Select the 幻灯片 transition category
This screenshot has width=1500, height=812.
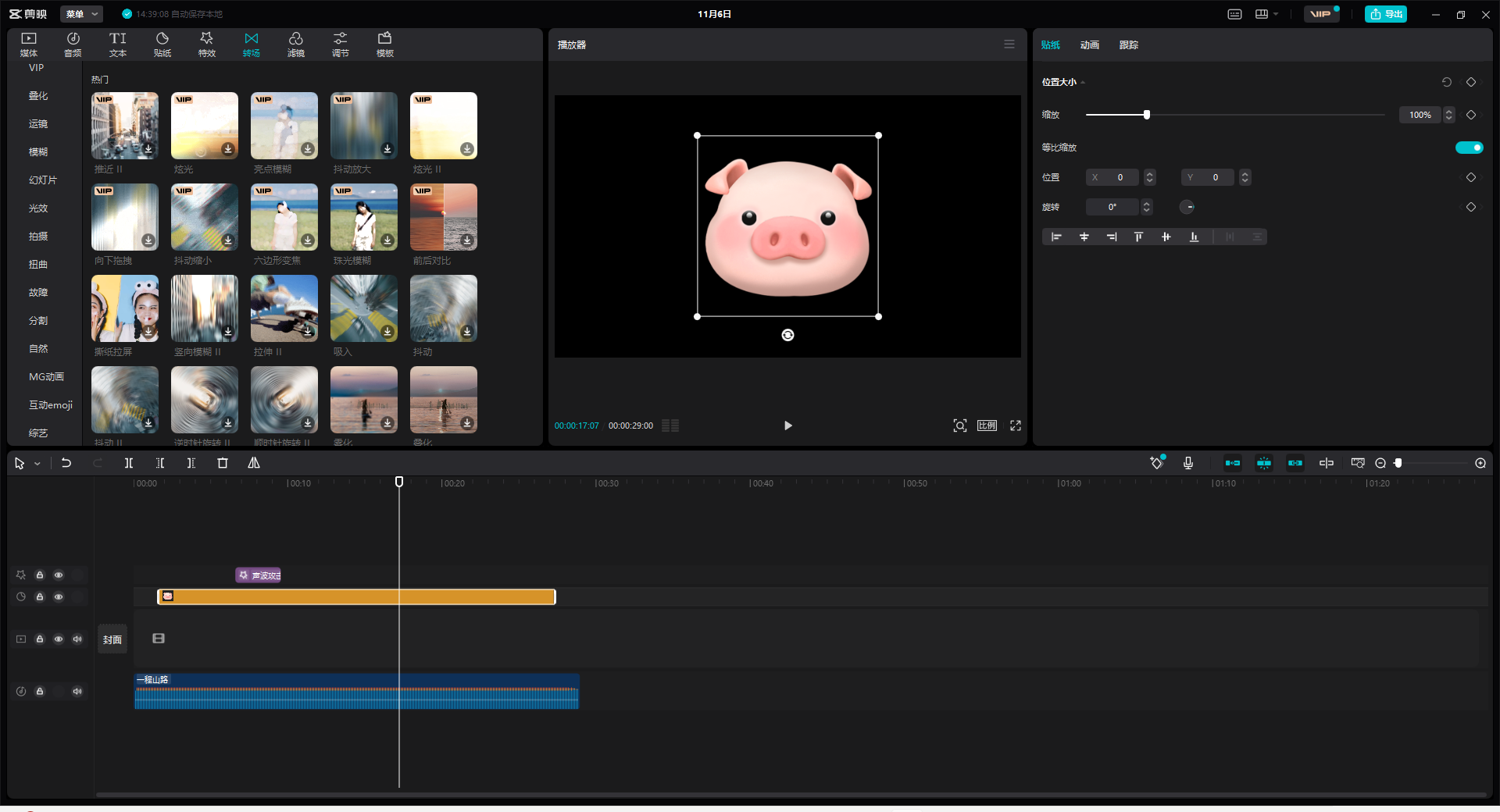click(x=43, y=180)
